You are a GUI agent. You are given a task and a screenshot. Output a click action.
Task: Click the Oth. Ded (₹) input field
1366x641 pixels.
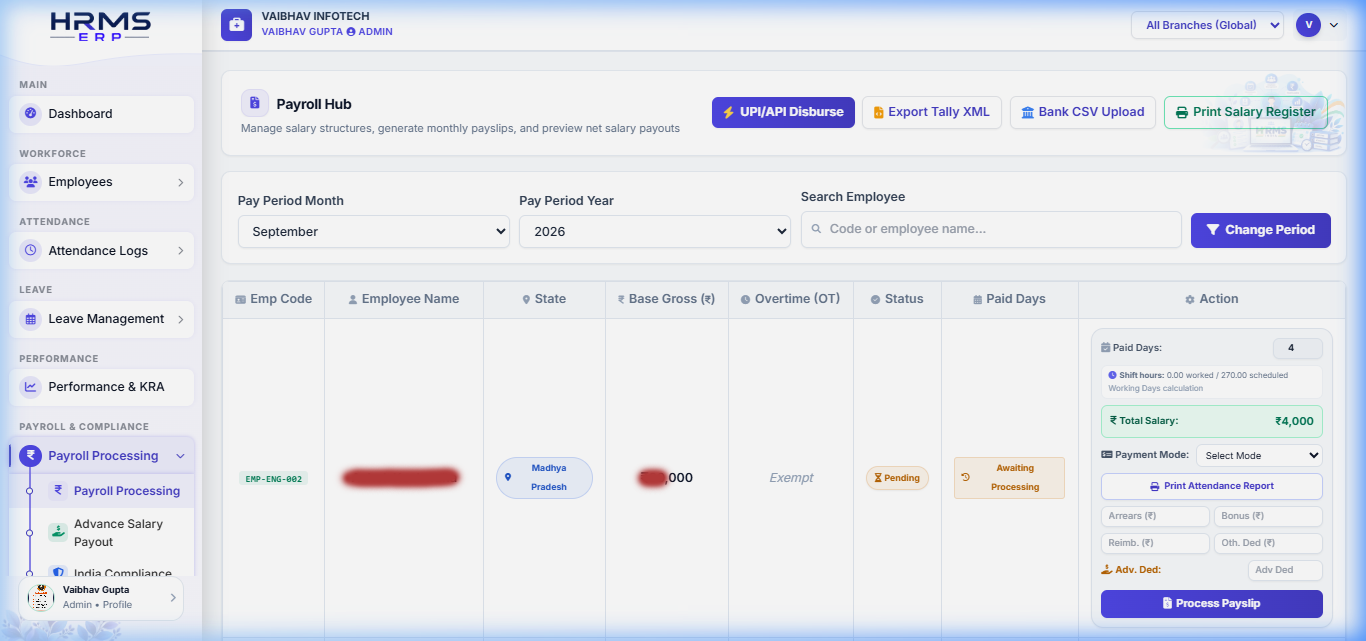[x=1268, y=543]
